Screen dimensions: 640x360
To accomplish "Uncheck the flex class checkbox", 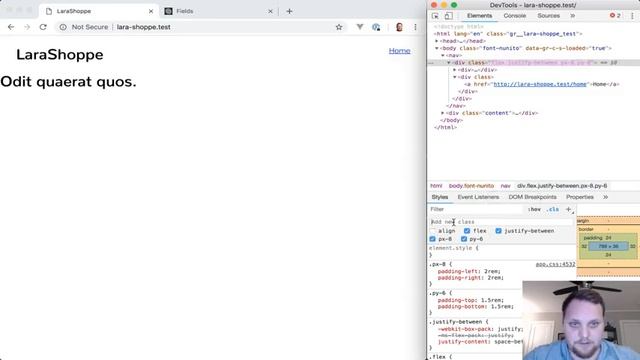I will (x=467, y=231).
